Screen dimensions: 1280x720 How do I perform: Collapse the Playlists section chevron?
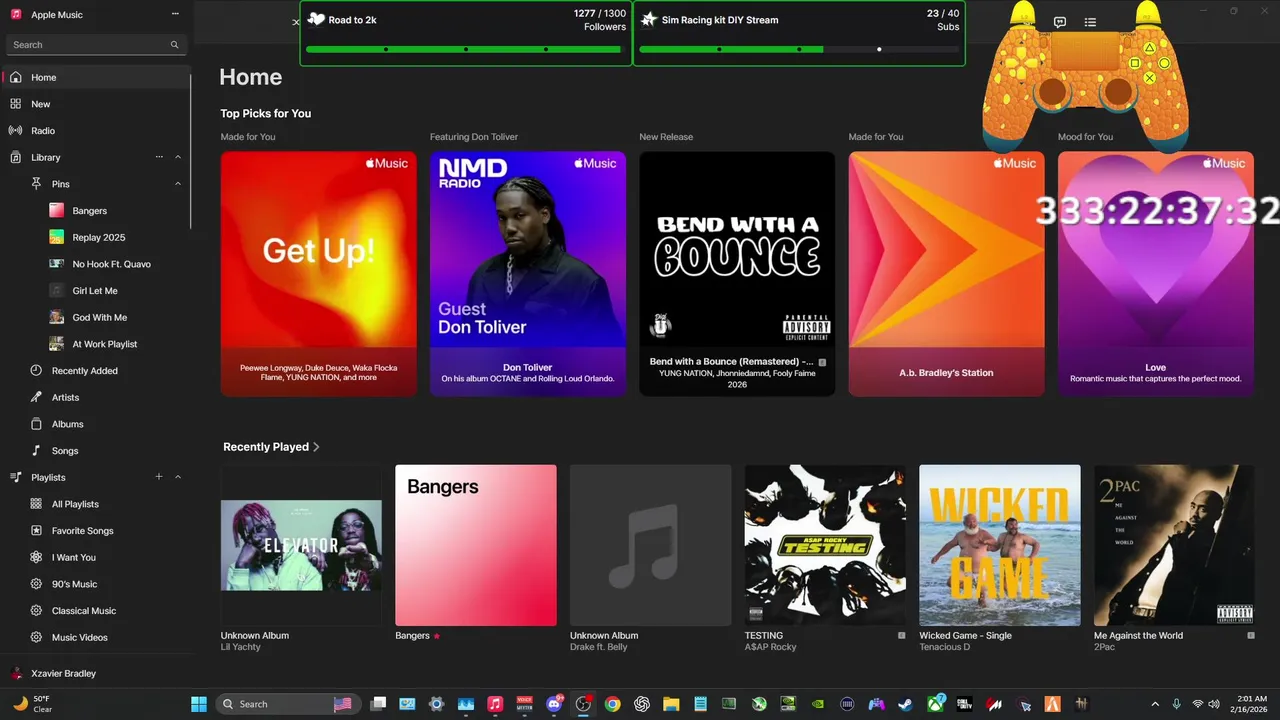click(178, 477)
